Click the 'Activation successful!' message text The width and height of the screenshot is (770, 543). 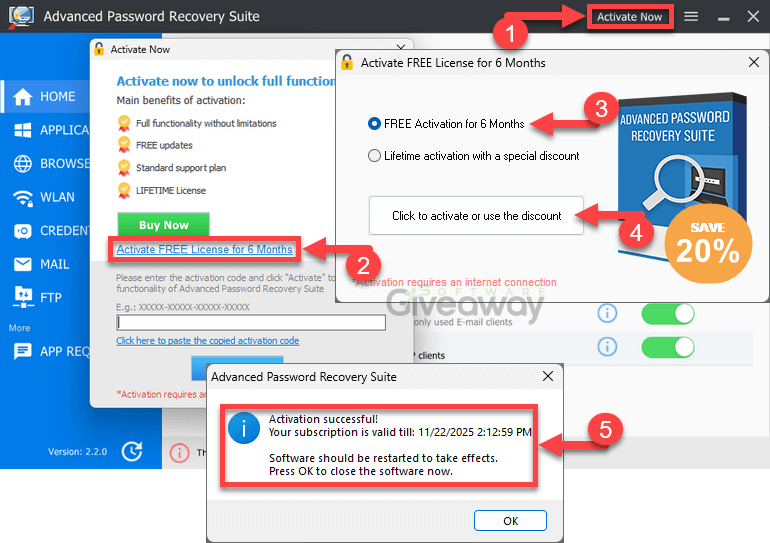[323, 419]
